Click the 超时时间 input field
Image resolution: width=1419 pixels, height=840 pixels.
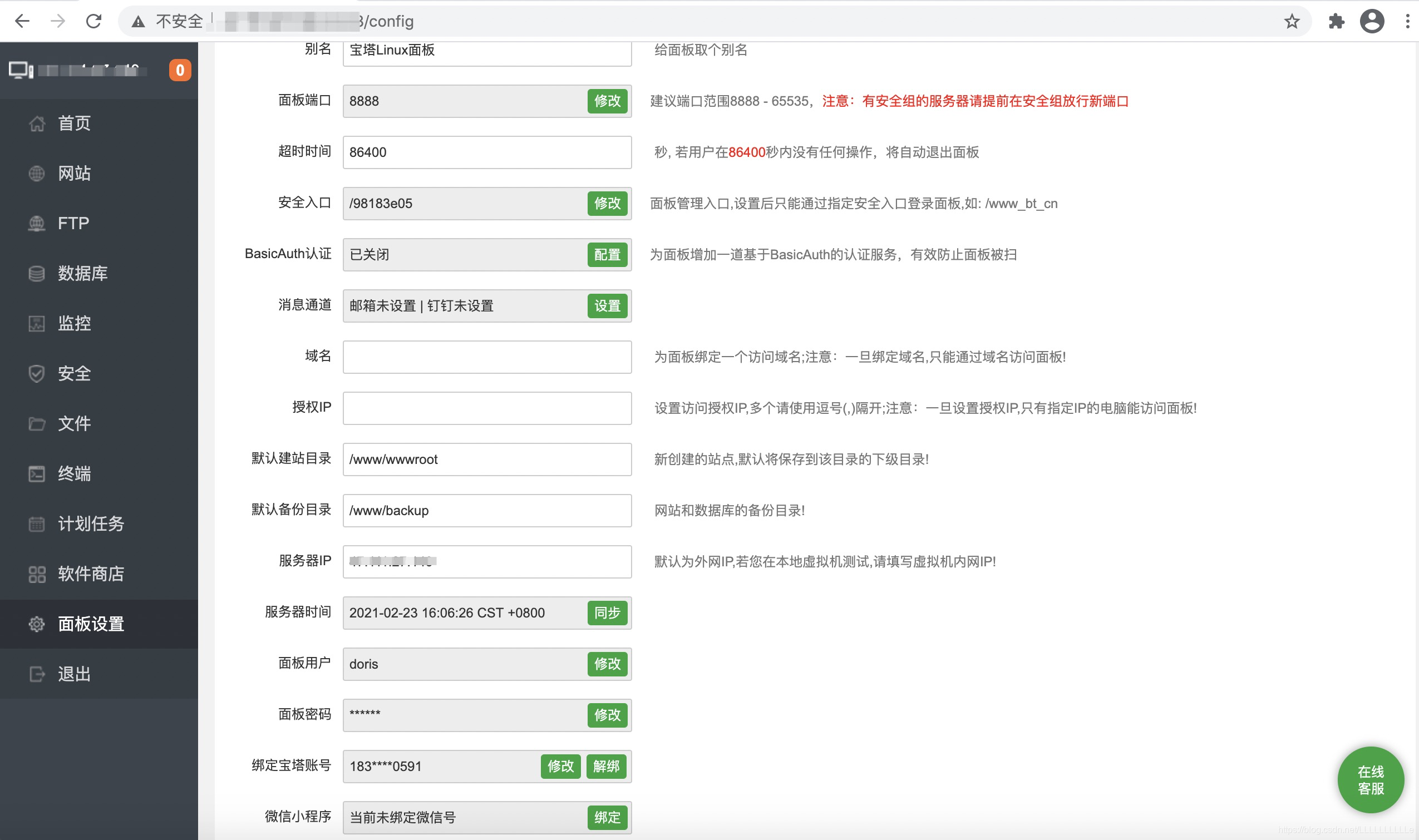pos(487,152)
